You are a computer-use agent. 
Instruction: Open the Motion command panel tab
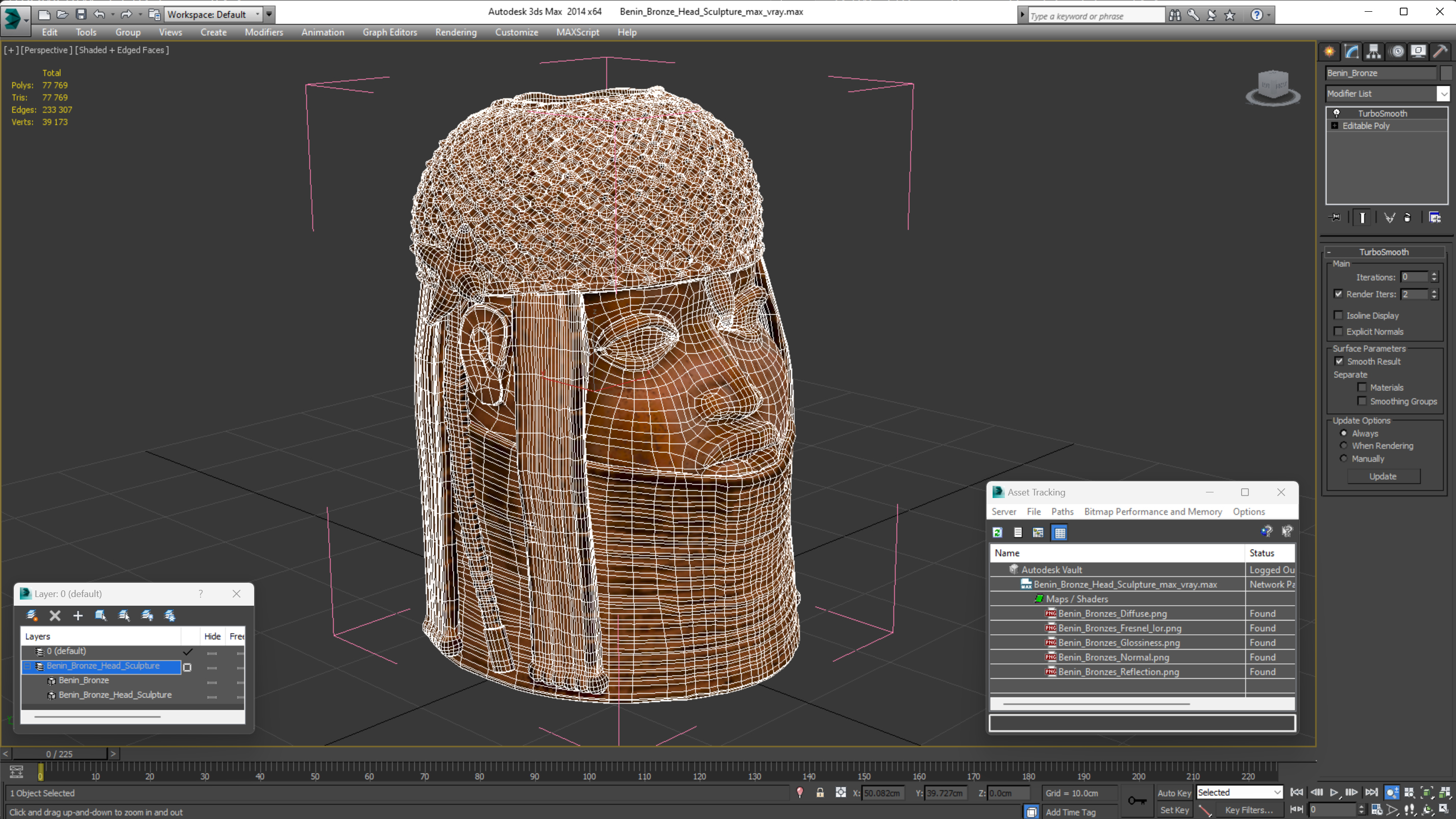tap(1397, 52)
